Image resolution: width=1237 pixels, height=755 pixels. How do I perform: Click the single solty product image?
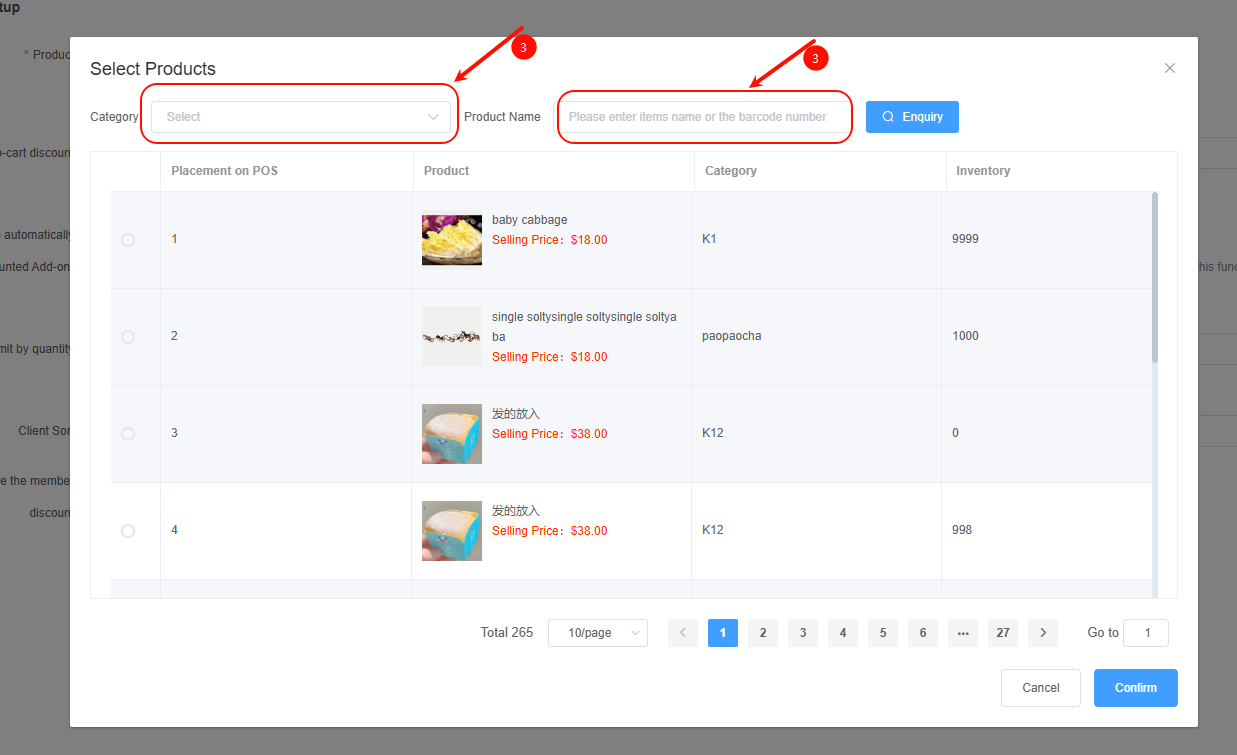pyautogui.click(x=452, y=337)
